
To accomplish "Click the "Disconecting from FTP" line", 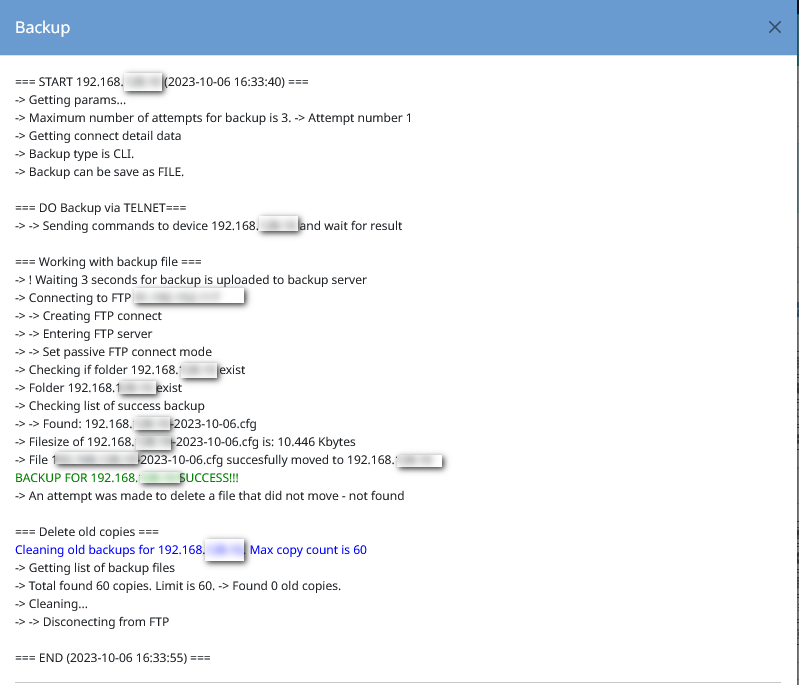I will click(x=92, y=622).
